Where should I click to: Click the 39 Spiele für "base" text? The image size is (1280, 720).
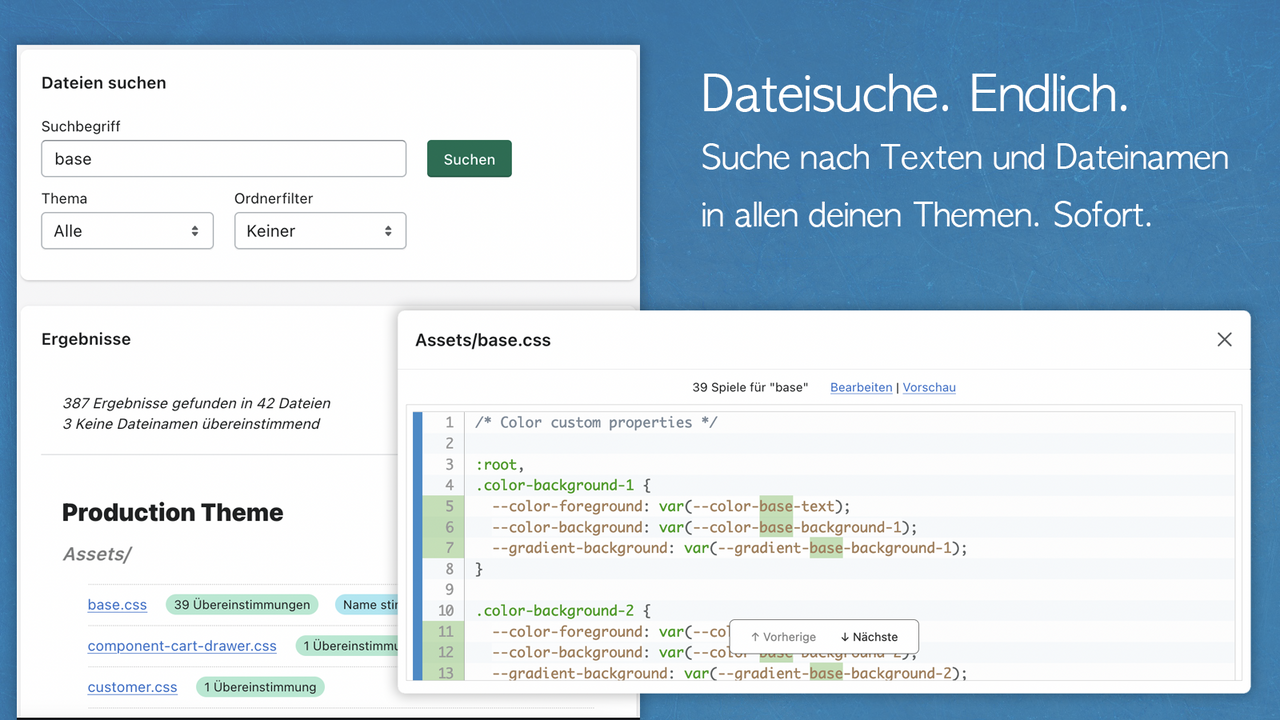pos(750,387)
